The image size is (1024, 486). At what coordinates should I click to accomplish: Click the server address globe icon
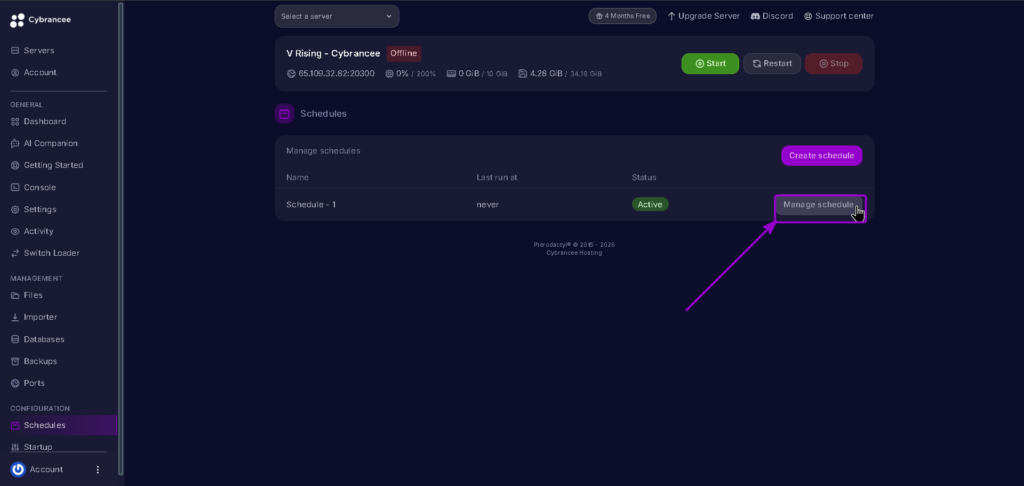[x=291, y=74]
